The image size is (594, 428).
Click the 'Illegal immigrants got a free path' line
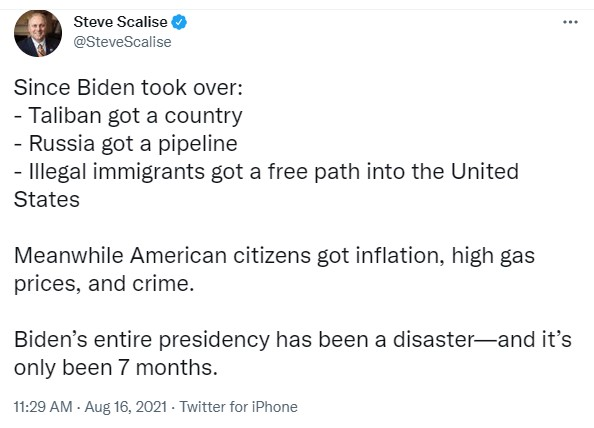pyautogui.click(x=266, y=172)
